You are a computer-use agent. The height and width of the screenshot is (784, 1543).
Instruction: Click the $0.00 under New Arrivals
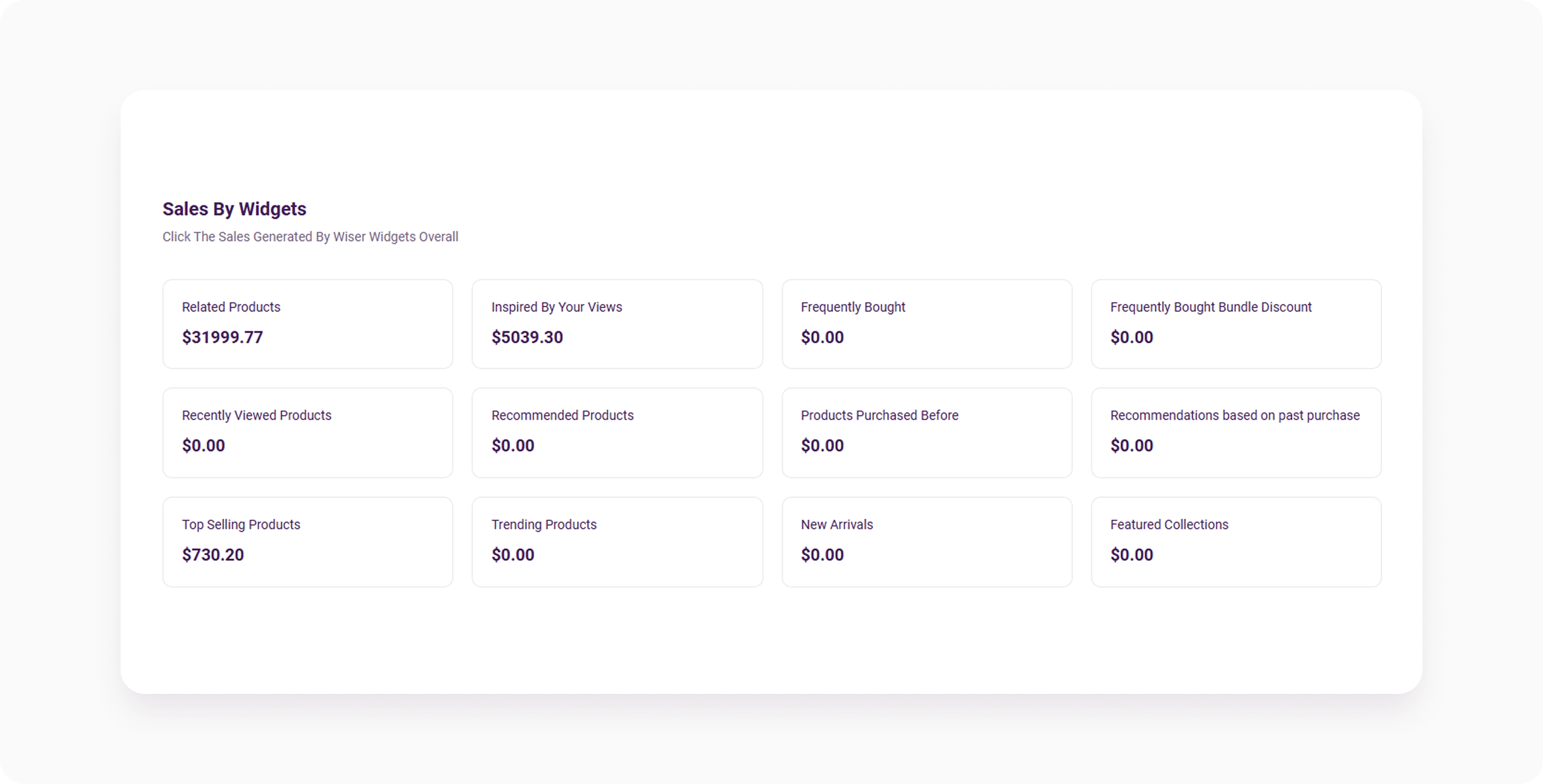[x=822, y=554]
